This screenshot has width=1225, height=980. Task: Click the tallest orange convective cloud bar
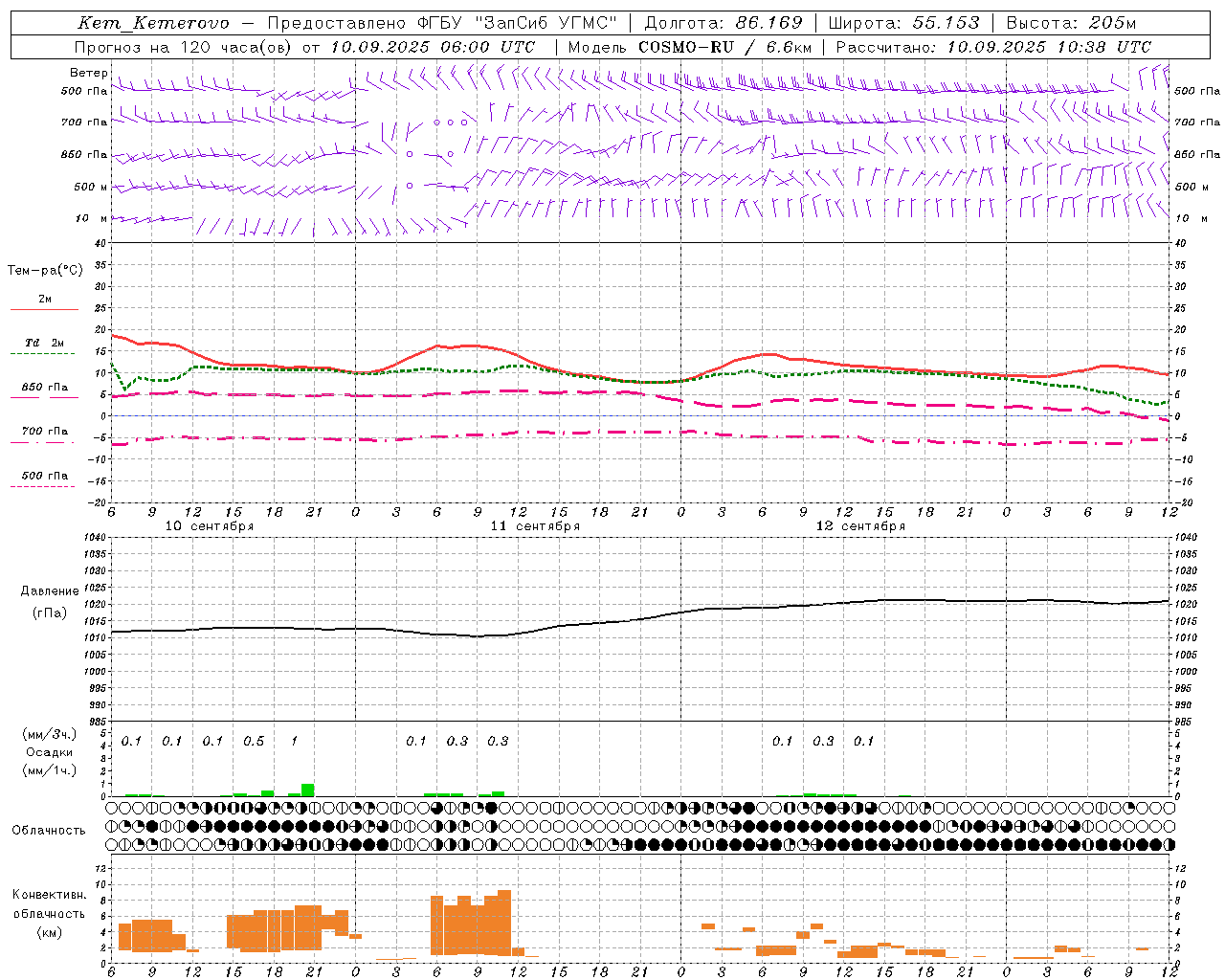point(504,923)
